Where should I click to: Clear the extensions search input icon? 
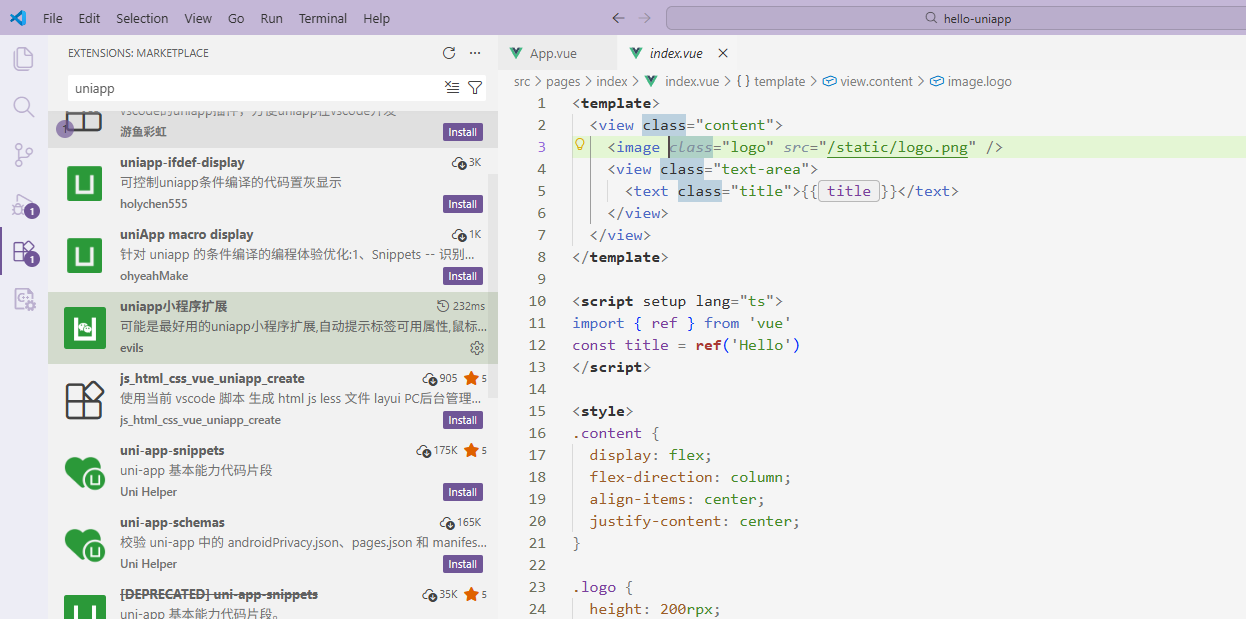451,88
